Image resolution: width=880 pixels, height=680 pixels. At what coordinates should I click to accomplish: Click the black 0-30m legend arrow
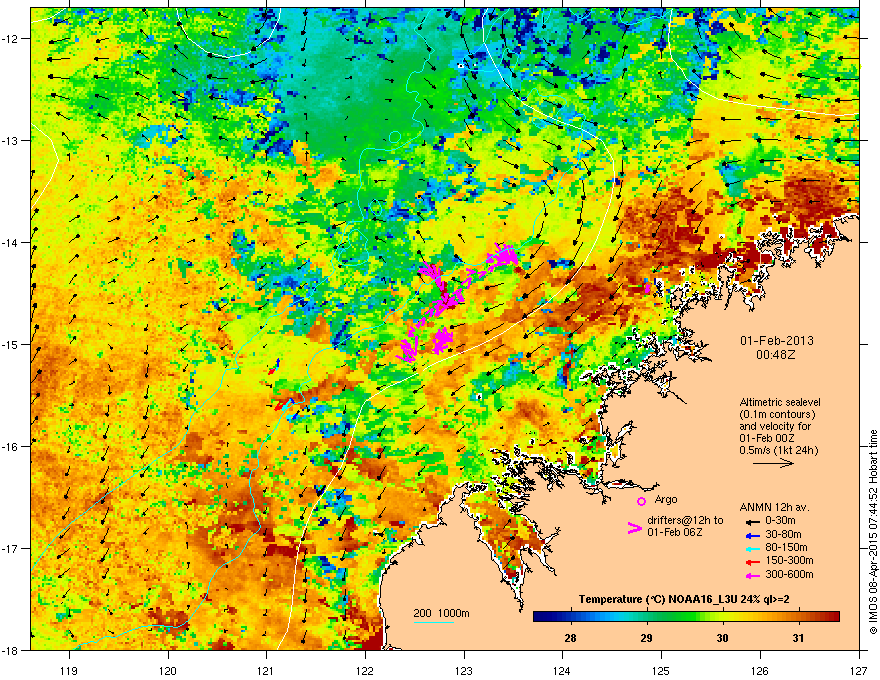[x=752, y=522]
